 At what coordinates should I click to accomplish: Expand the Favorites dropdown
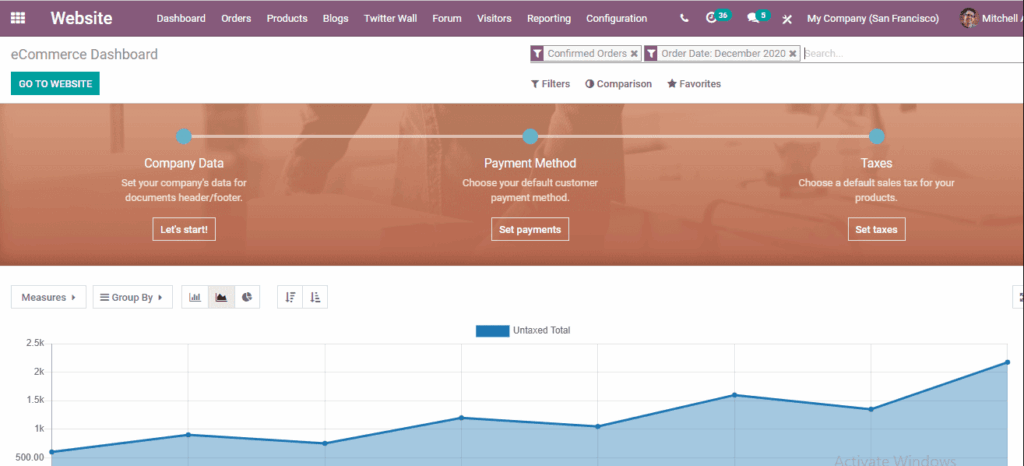pyautogui.click(x=694, y=84)
